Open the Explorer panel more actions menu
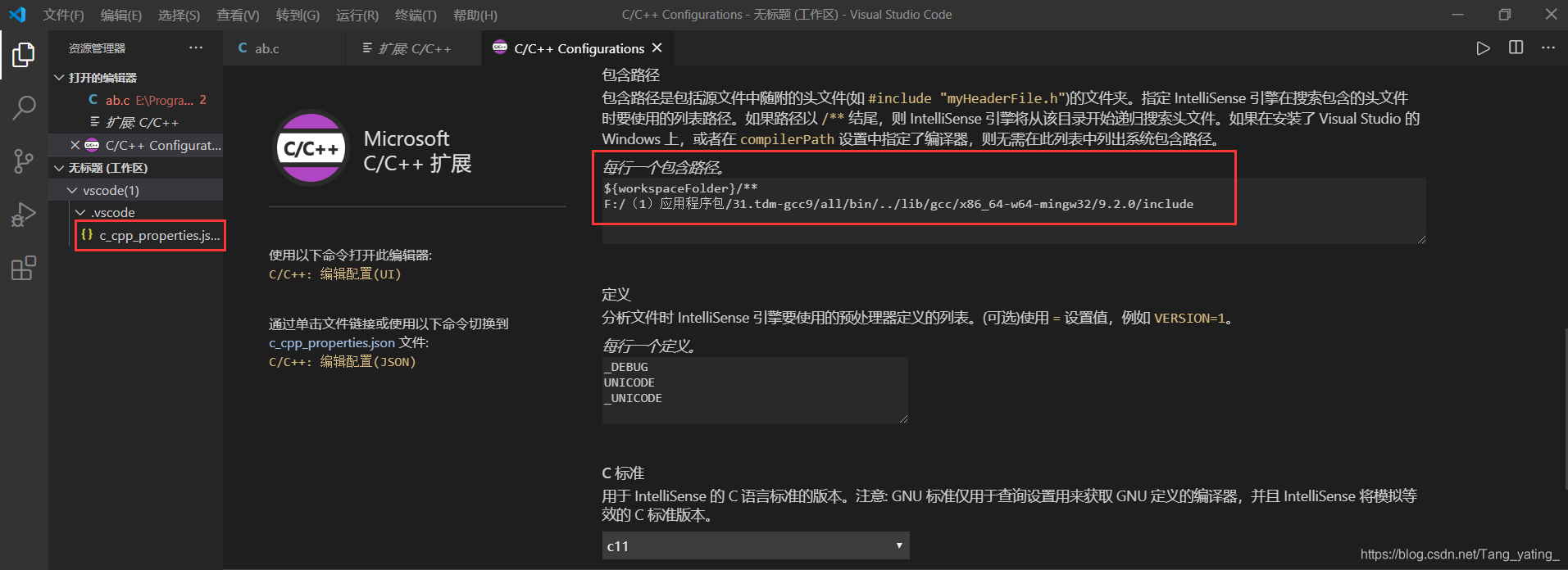Viewport: 1568px width, 570px height. [196, 48]
